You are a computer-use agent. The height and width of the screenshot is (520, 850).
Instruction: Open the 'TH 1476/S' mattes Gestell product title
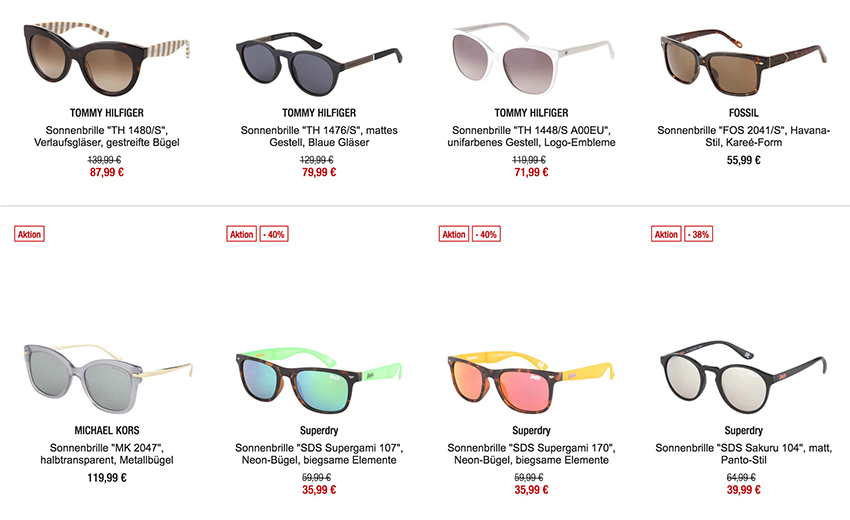coord(319,136)
